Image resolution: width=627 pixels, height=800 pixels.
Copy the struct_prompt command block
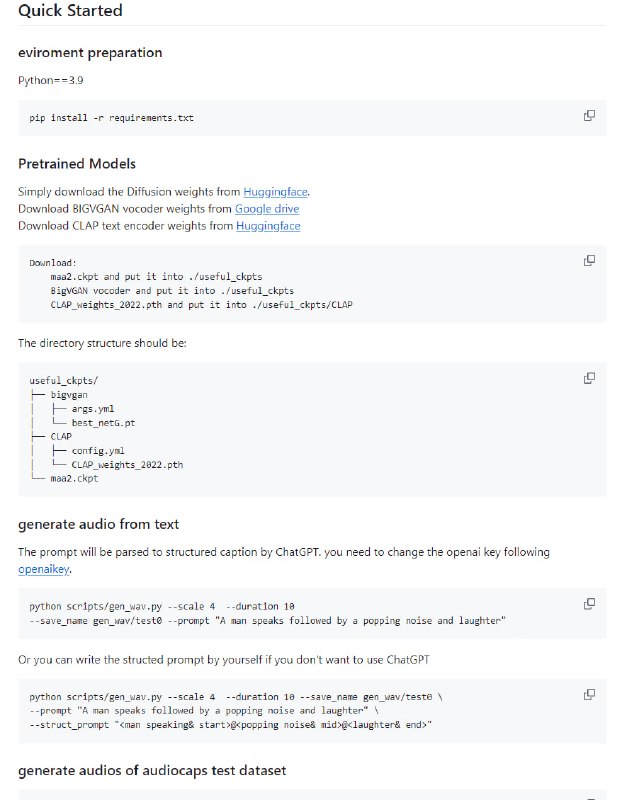tap(589, 694)
